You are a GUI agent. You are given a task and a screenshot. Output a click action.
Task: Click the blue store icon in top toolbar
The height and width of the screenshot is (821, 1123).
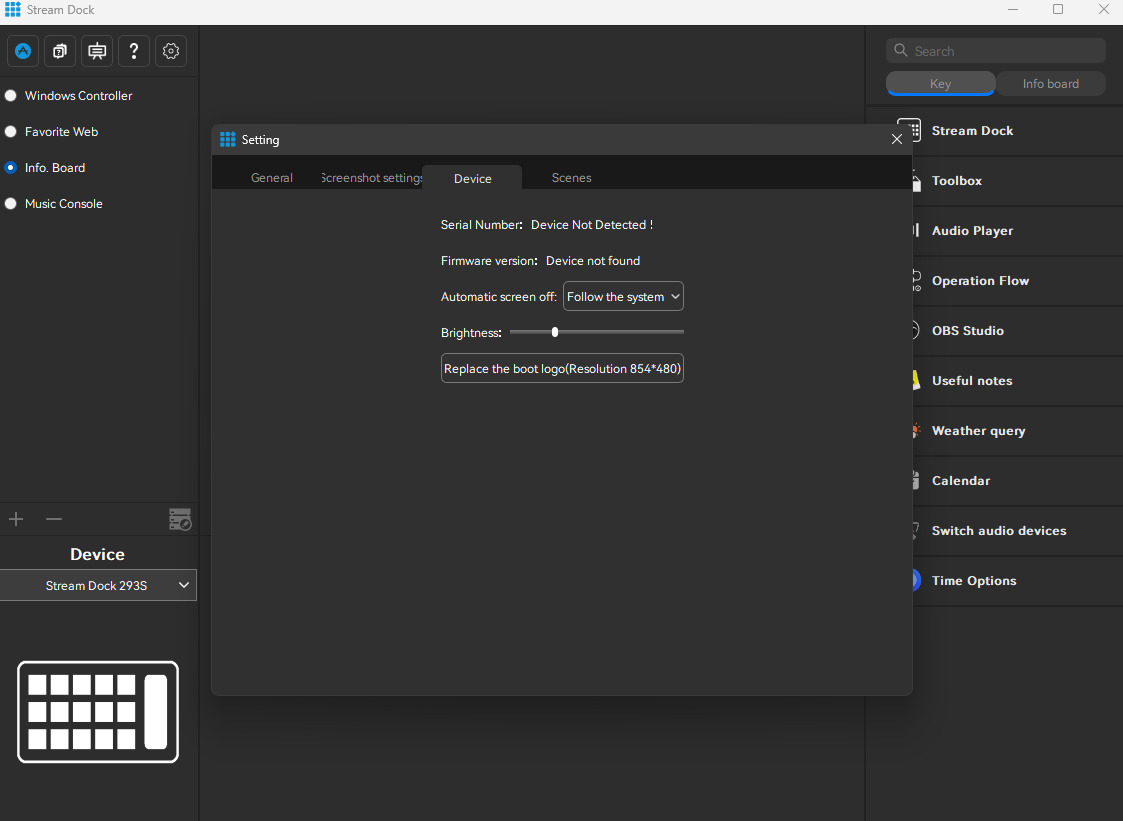[23, 51]
